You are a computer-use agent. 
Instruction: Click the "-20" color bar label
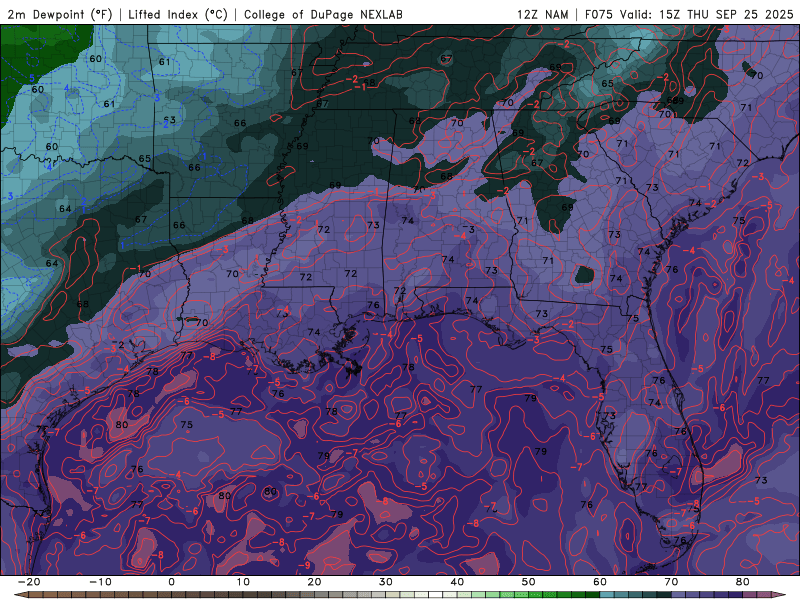point(29,582)
